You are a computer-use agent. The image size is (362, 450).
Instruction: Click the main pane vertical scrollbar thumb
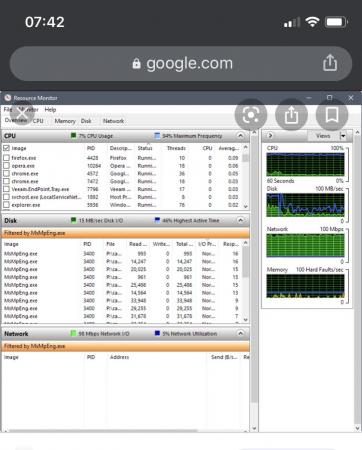(254, 270)
